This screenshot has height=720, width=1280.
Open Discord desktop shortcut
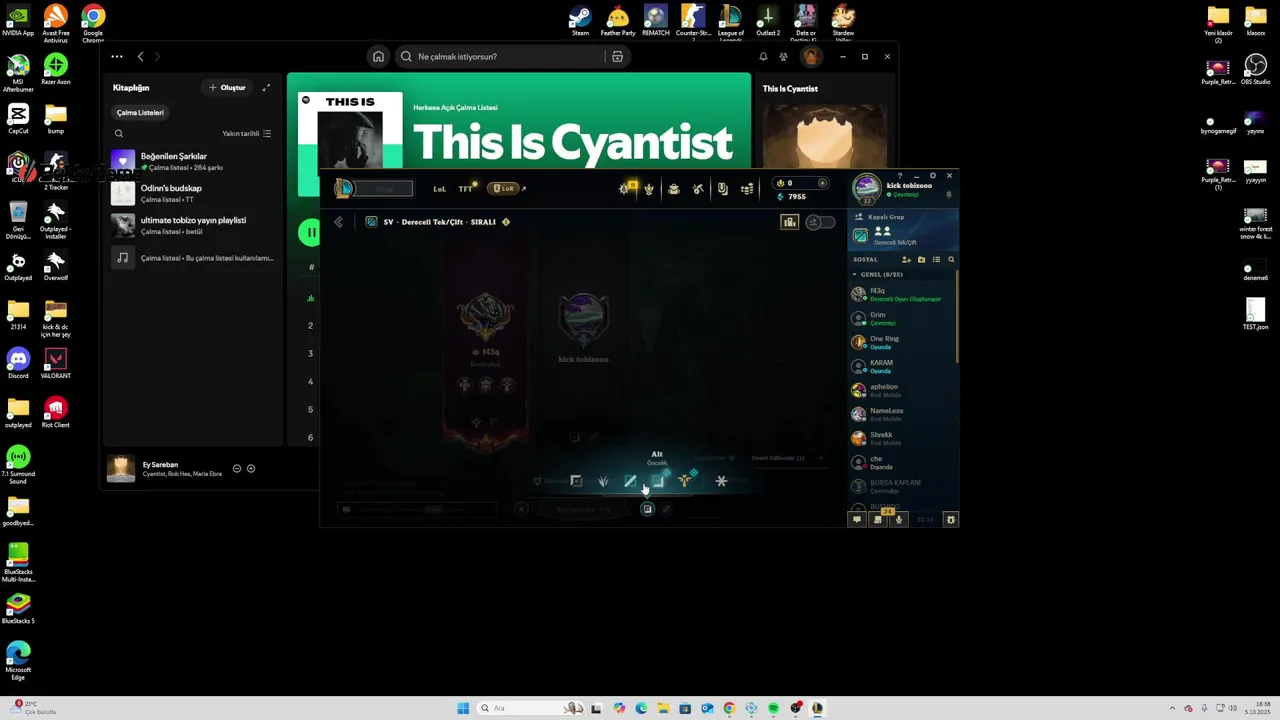[18, 362]
